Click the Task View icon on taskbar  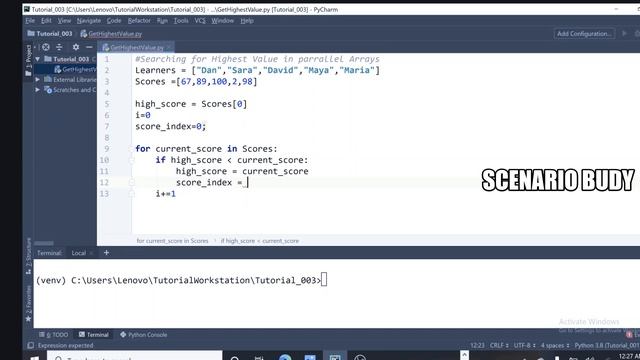pos(259,358)
